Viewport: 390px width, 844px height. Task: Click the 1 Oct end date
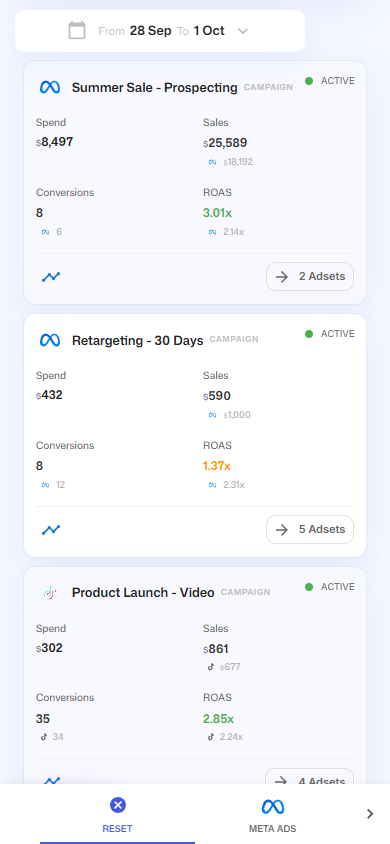pos(209,31)
